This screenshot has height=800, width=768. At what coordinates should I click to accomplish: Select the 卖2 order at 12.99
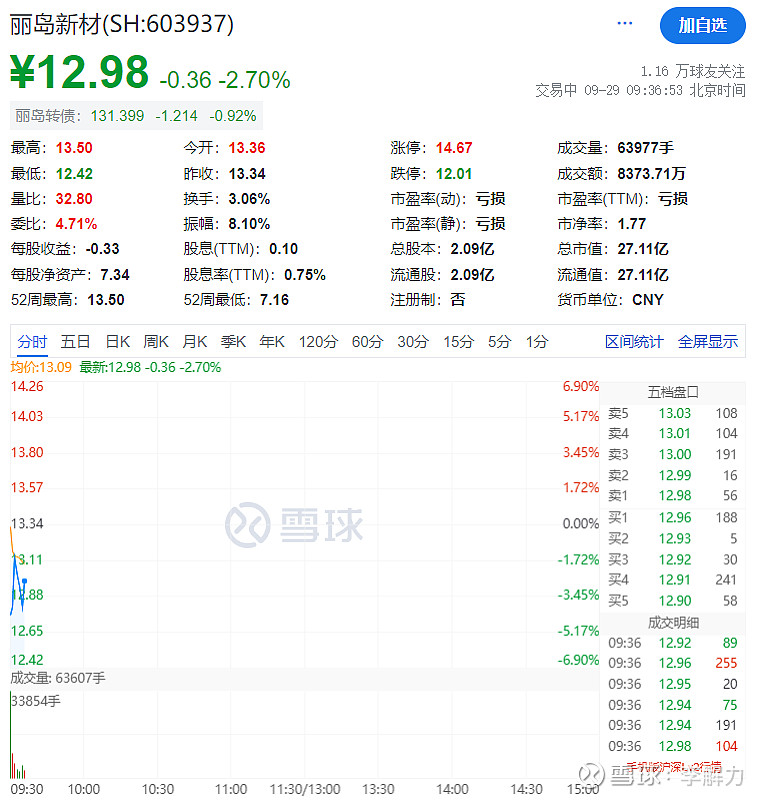tap(673, 476)
